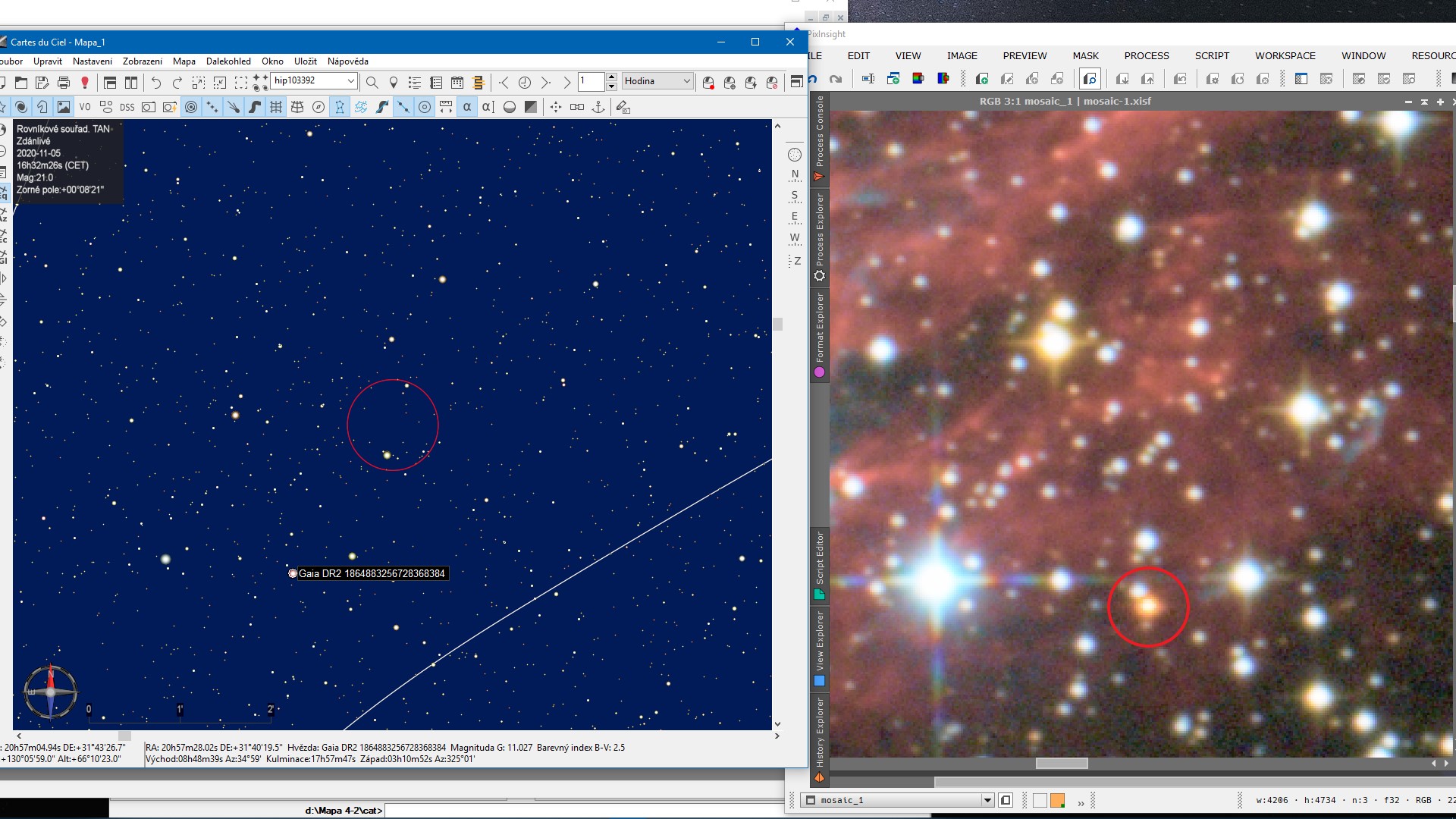Click the ruler distance measurement icon
1456x819 pixels.
click(446, 107)
